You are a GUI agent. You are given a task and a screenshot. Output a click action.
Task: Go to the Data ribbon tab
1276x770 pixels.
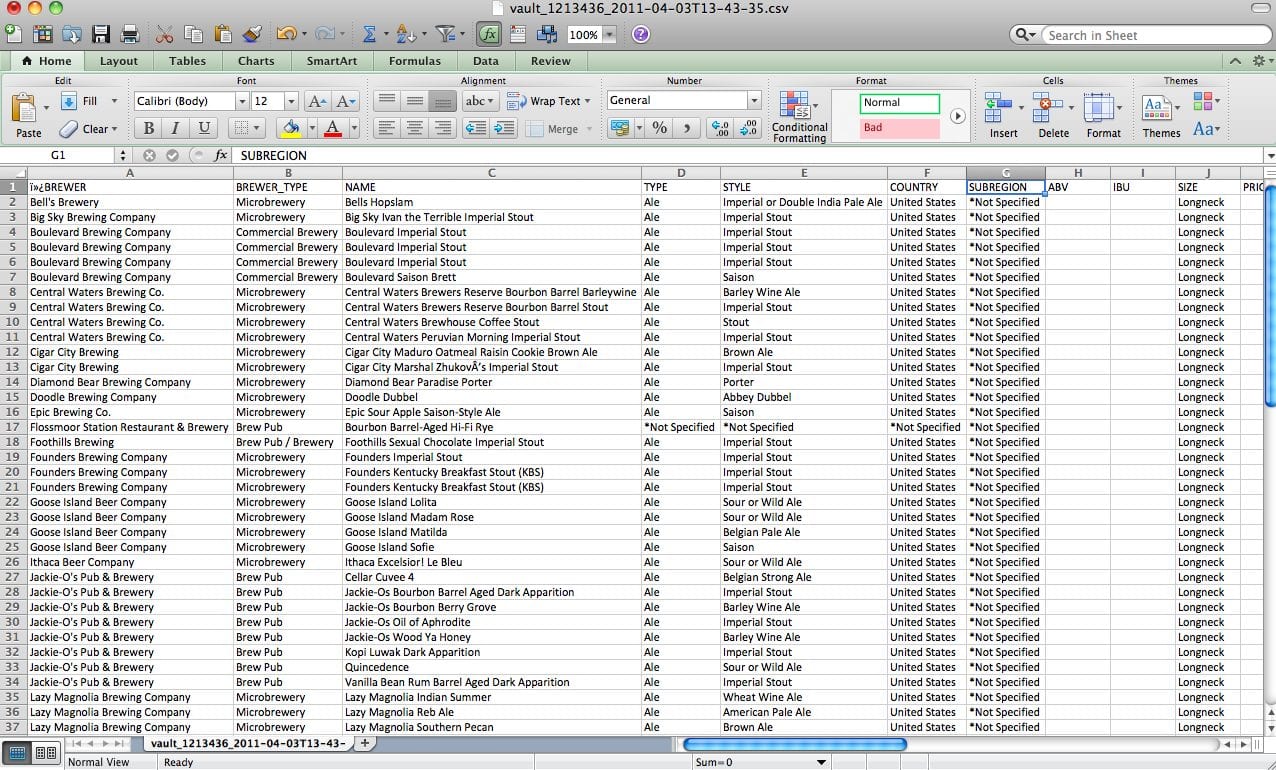[x=486, y=61]
